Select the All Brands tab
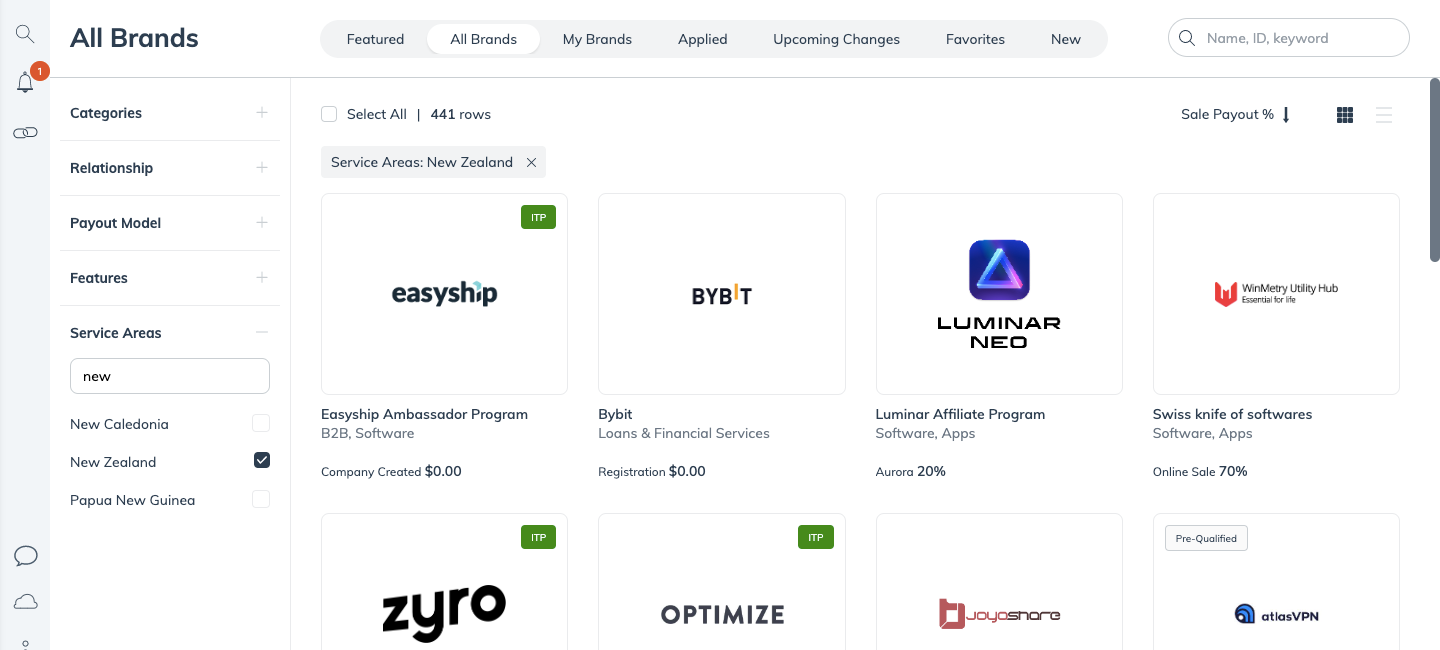The width and height of the screenshot is (1440, 650). coord(483,39)
